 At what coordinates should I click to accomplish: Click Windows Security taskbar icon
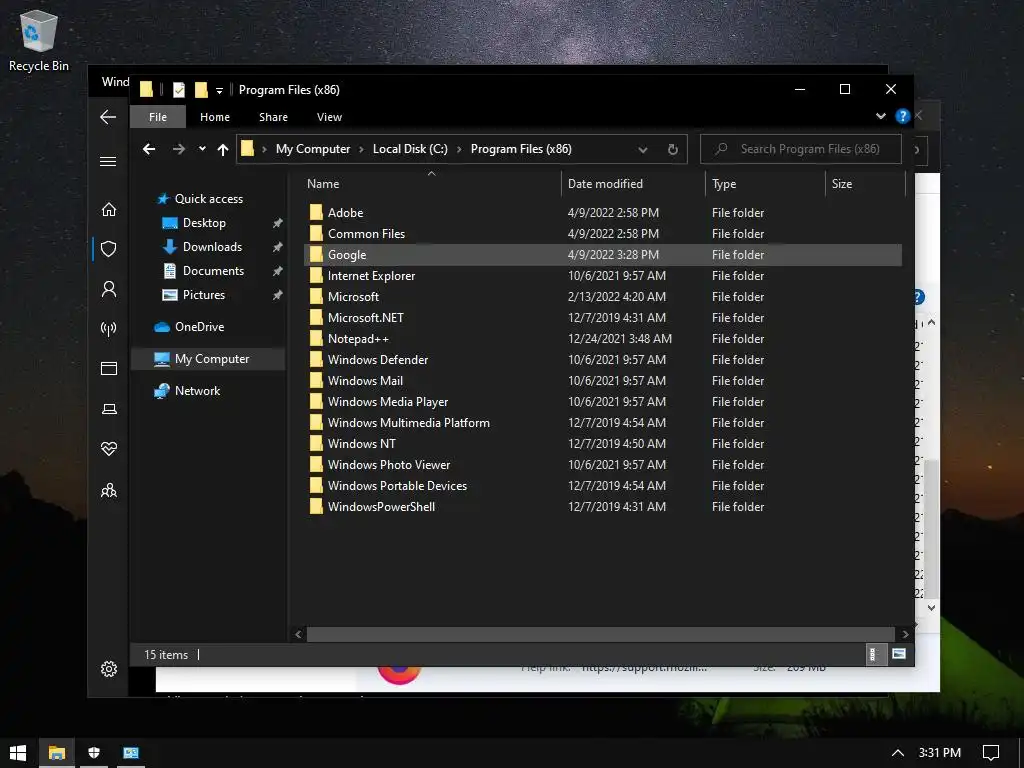[x=94, y=753]
